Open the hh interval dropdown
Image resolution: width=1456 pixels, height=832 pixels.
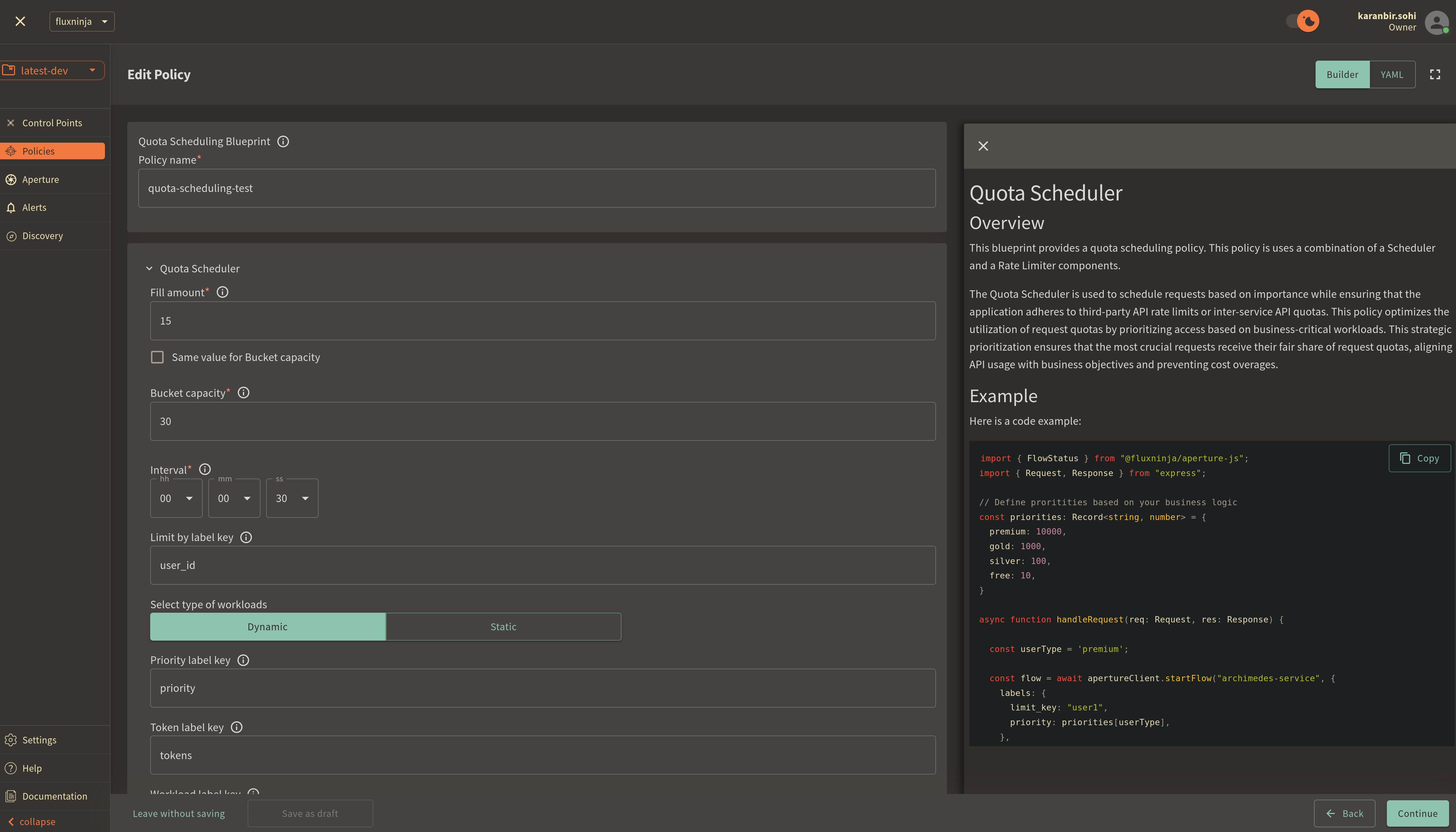(176, 498)
